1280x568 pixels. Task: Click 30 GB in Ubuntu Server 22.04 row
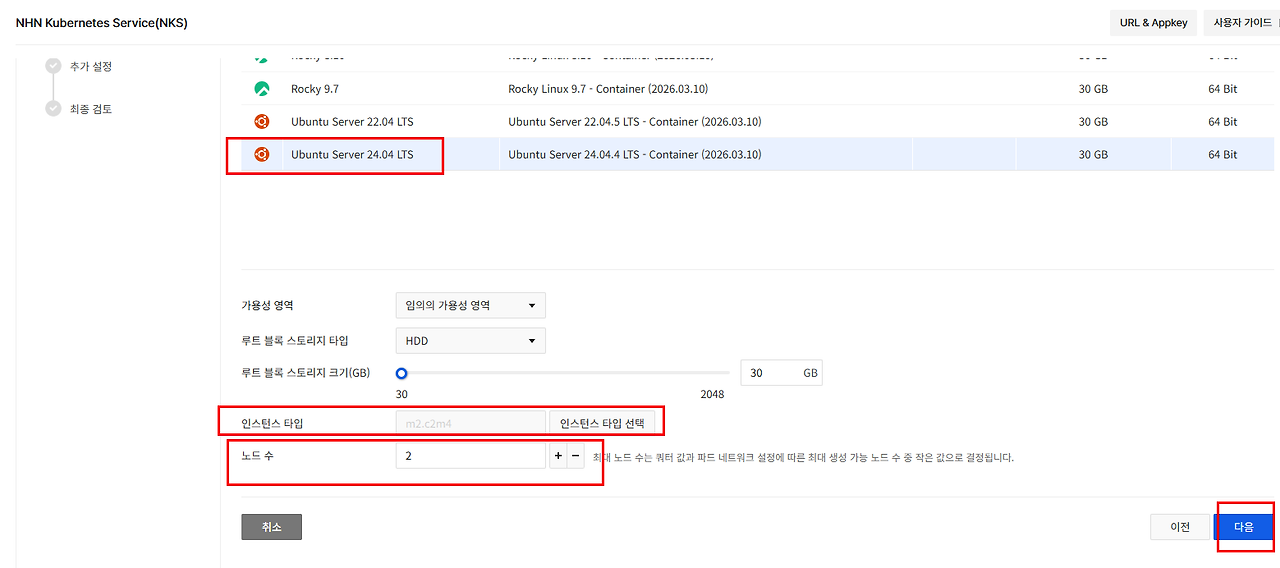1093,122
